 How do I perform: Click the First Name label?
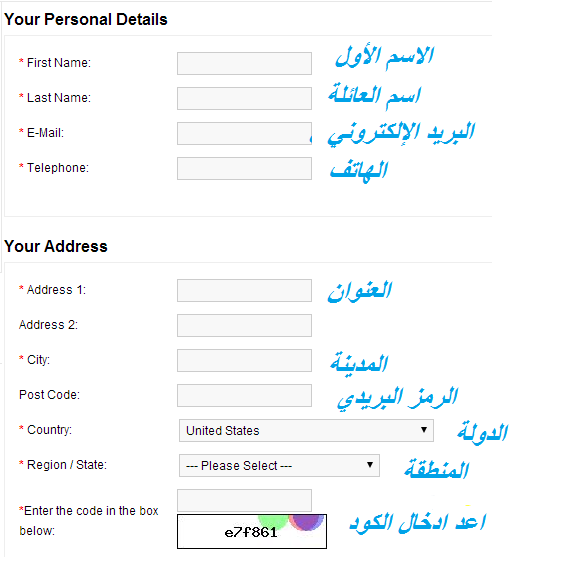click(x=59, y=63)
